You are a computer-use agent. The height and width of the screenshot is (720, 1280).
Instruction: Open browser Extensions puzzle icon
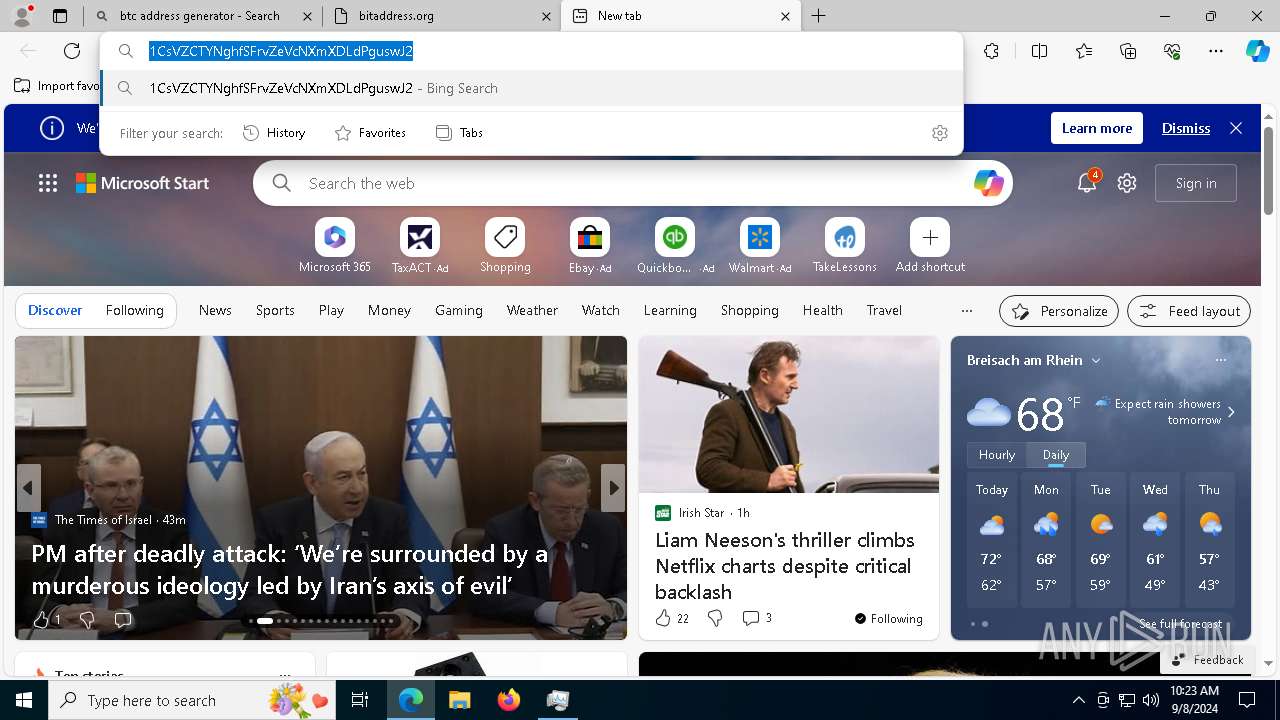tap(991, 51)
